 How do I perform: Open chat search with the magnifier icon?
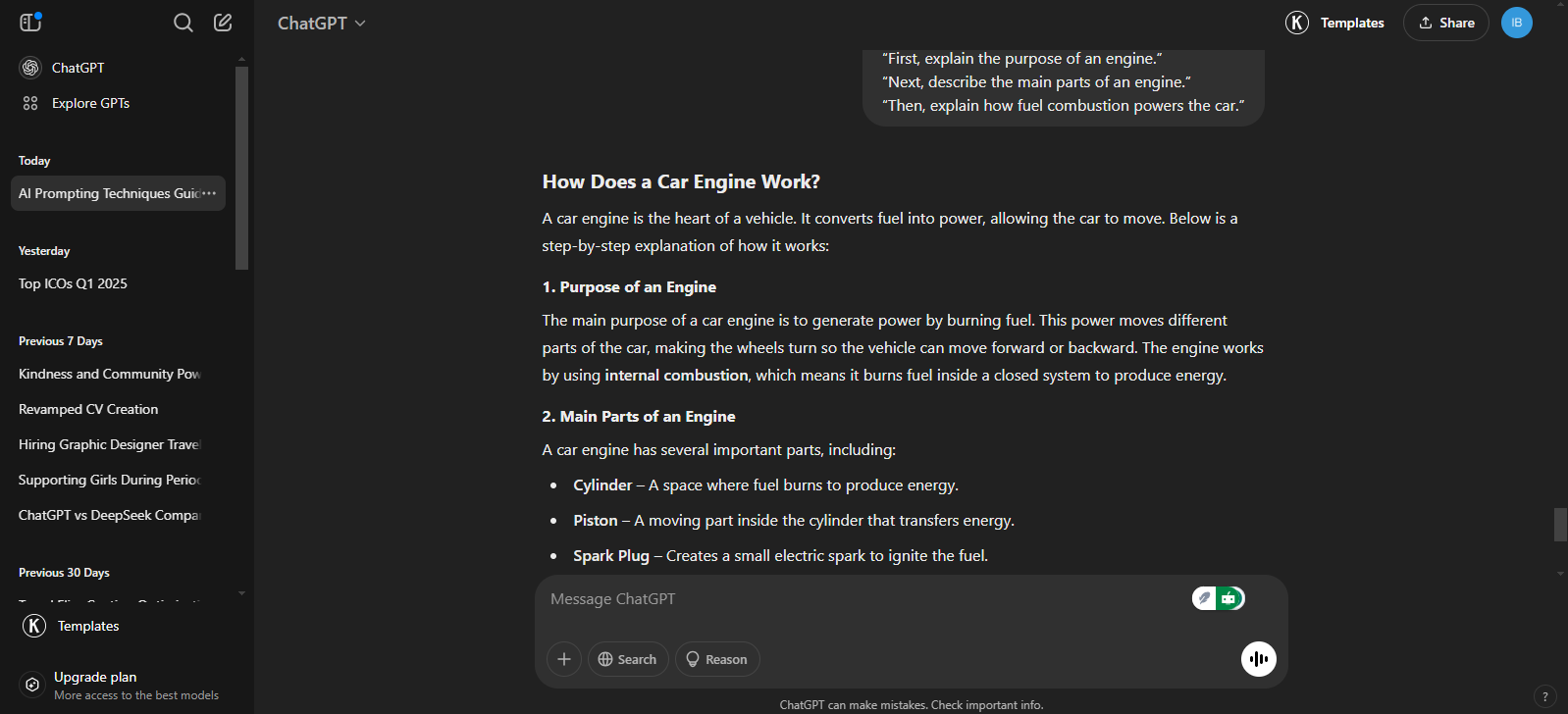point(183,23)
